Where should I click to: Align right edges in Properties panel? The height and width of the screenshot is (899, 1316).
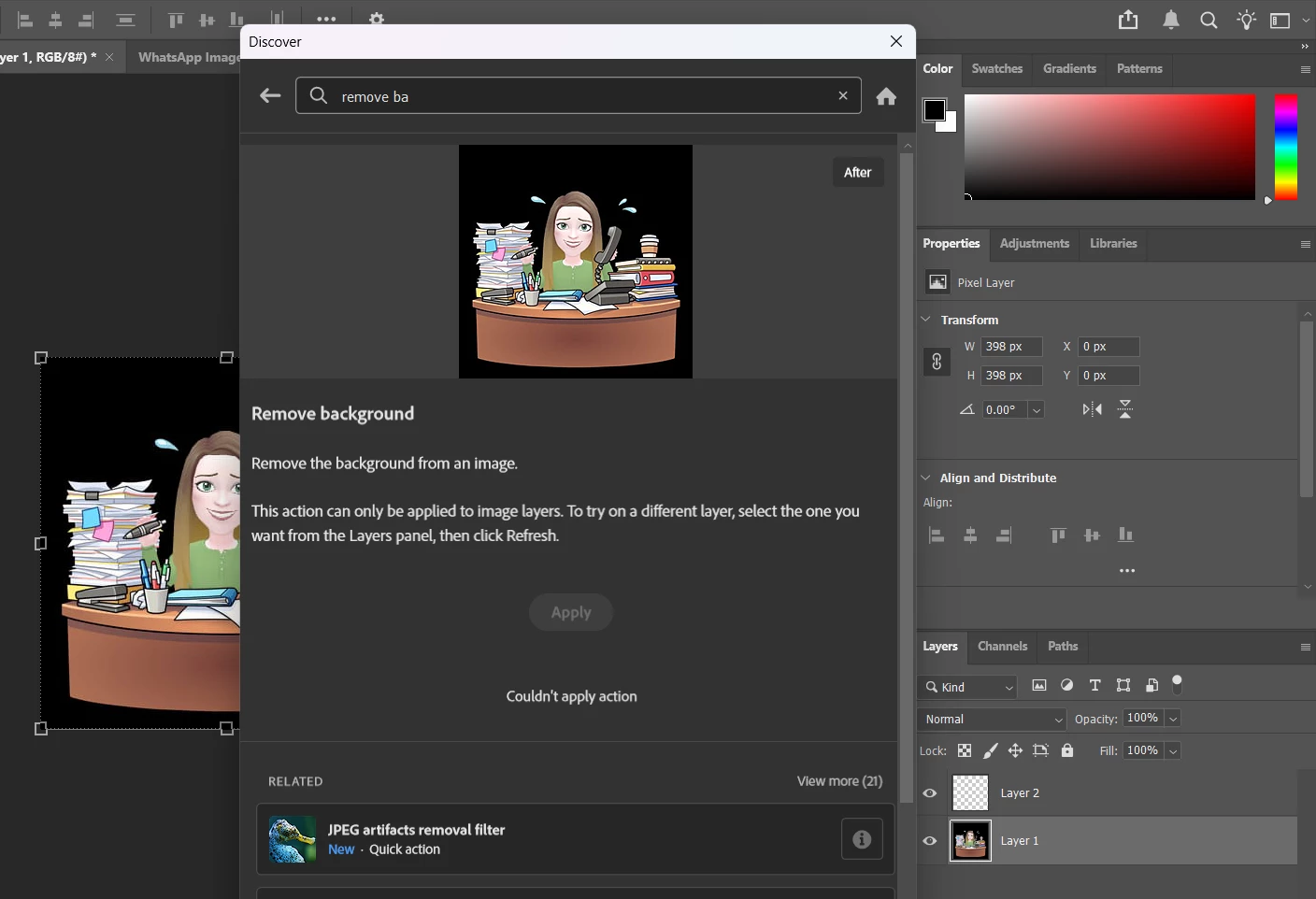pyautogui.click(x=1004, y=535)
